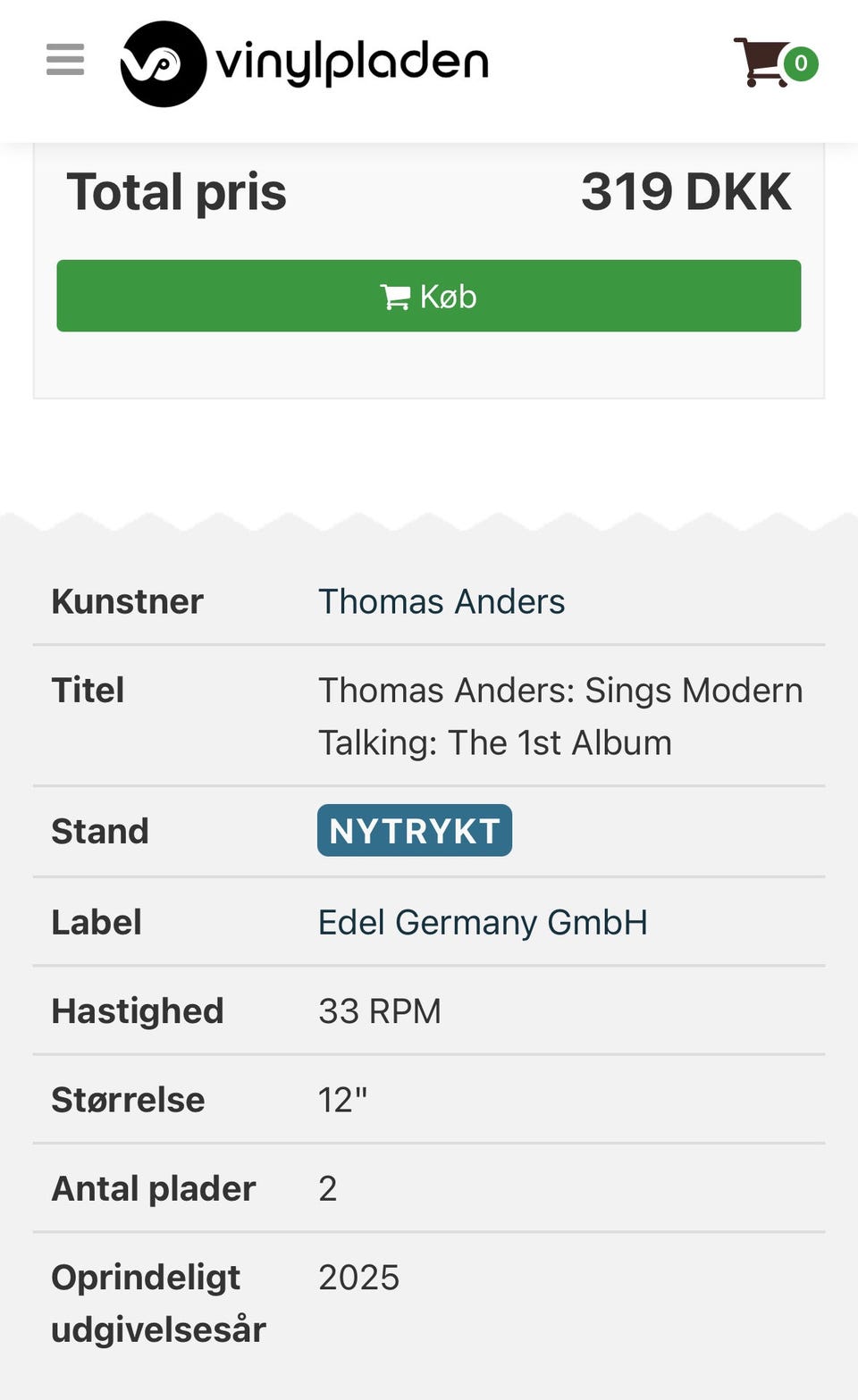Click the Total pris heading
The width and height of the screenshot is (858, 1400).
pos(177,192)
